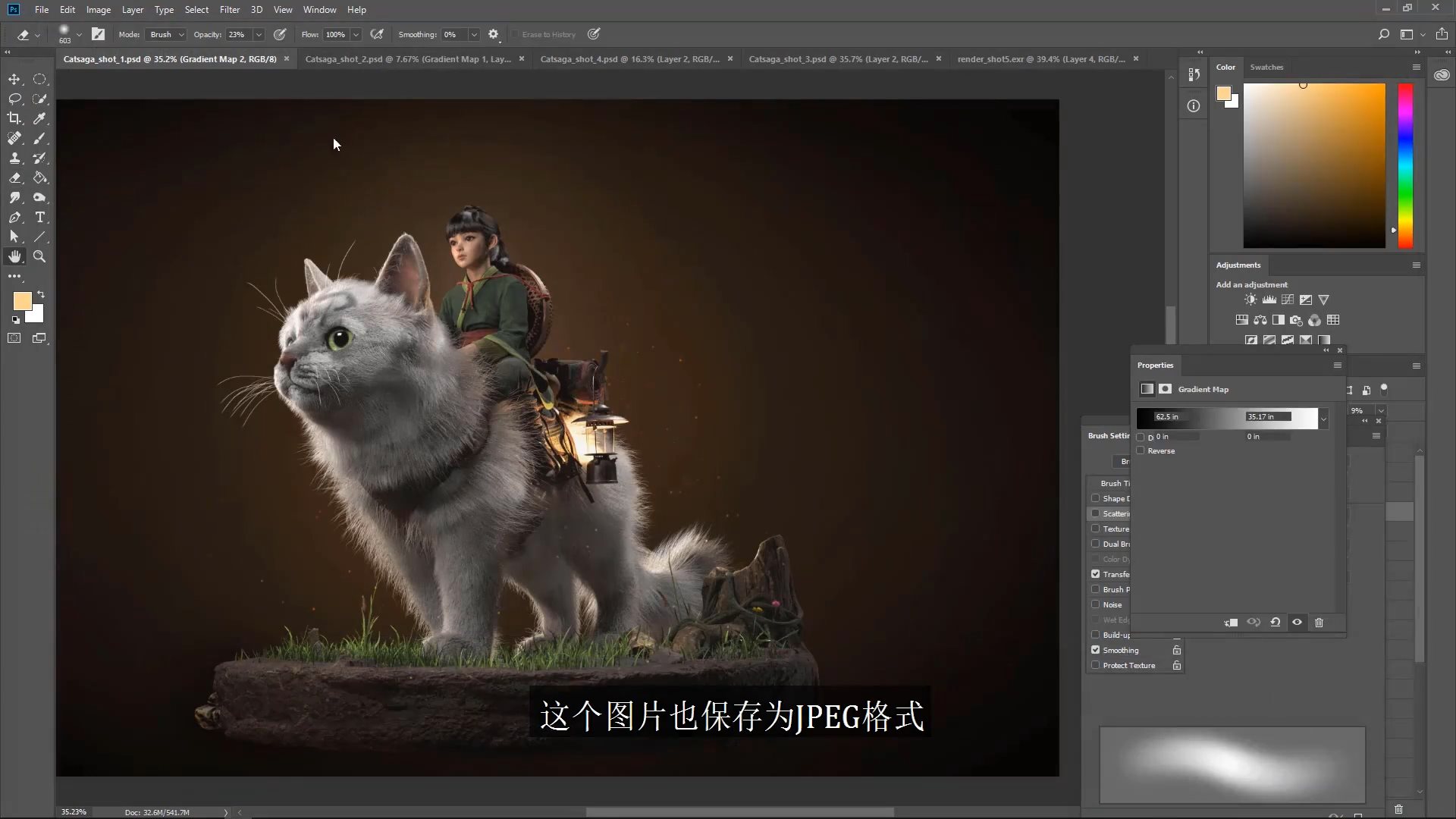
Task: Open the Smoothing options gear
Action: [494, 34]
